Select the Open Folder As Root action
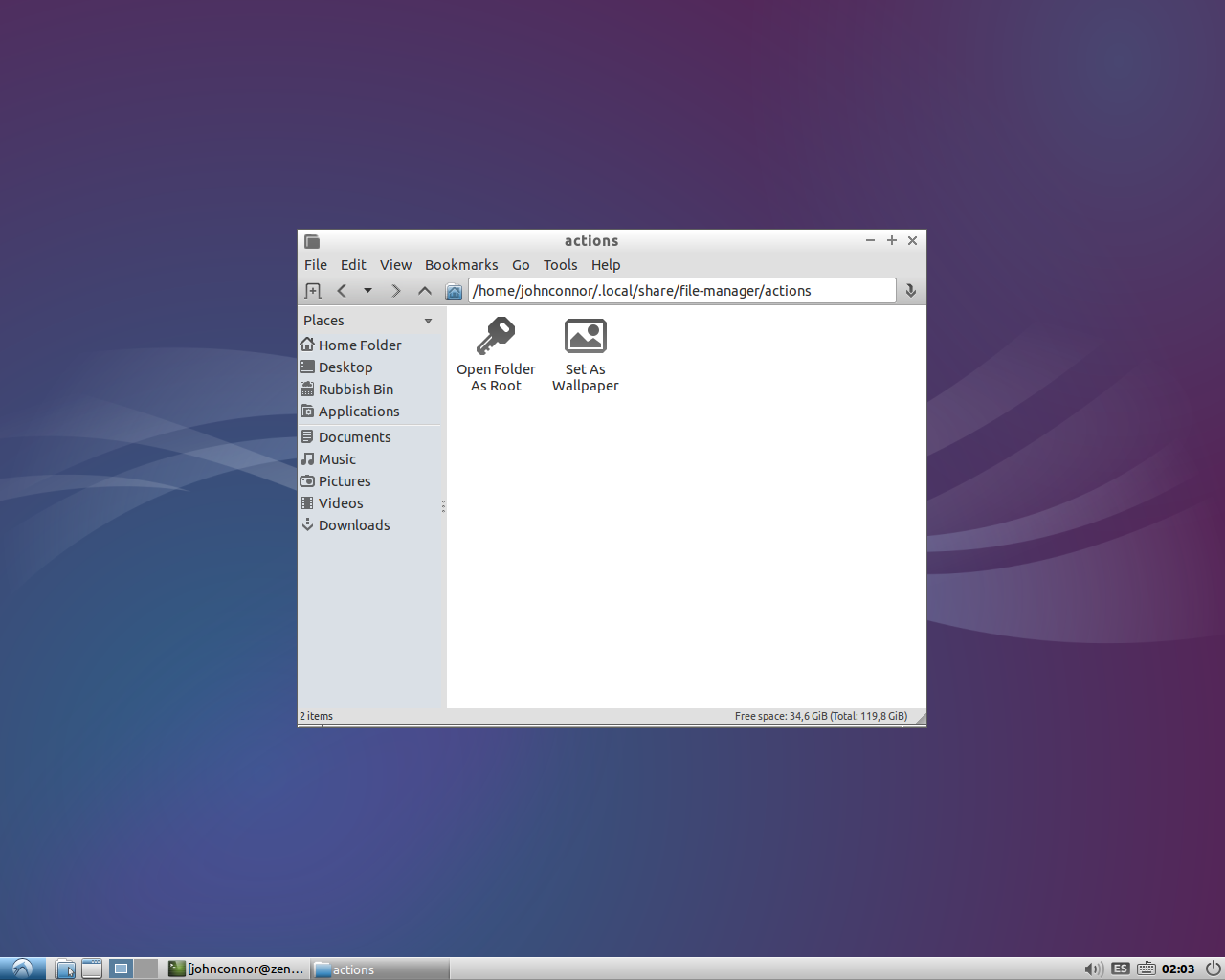The image size is (1225, 980). point(496,355)
